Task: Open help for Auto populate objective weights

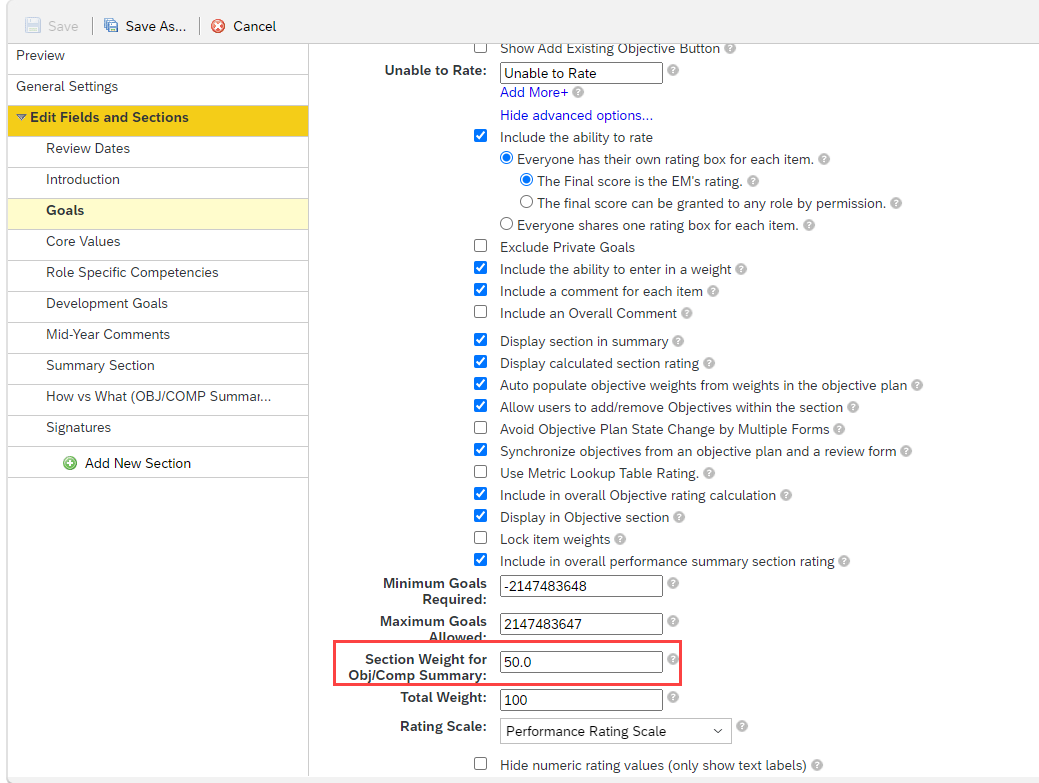Action: pos(917,385)
